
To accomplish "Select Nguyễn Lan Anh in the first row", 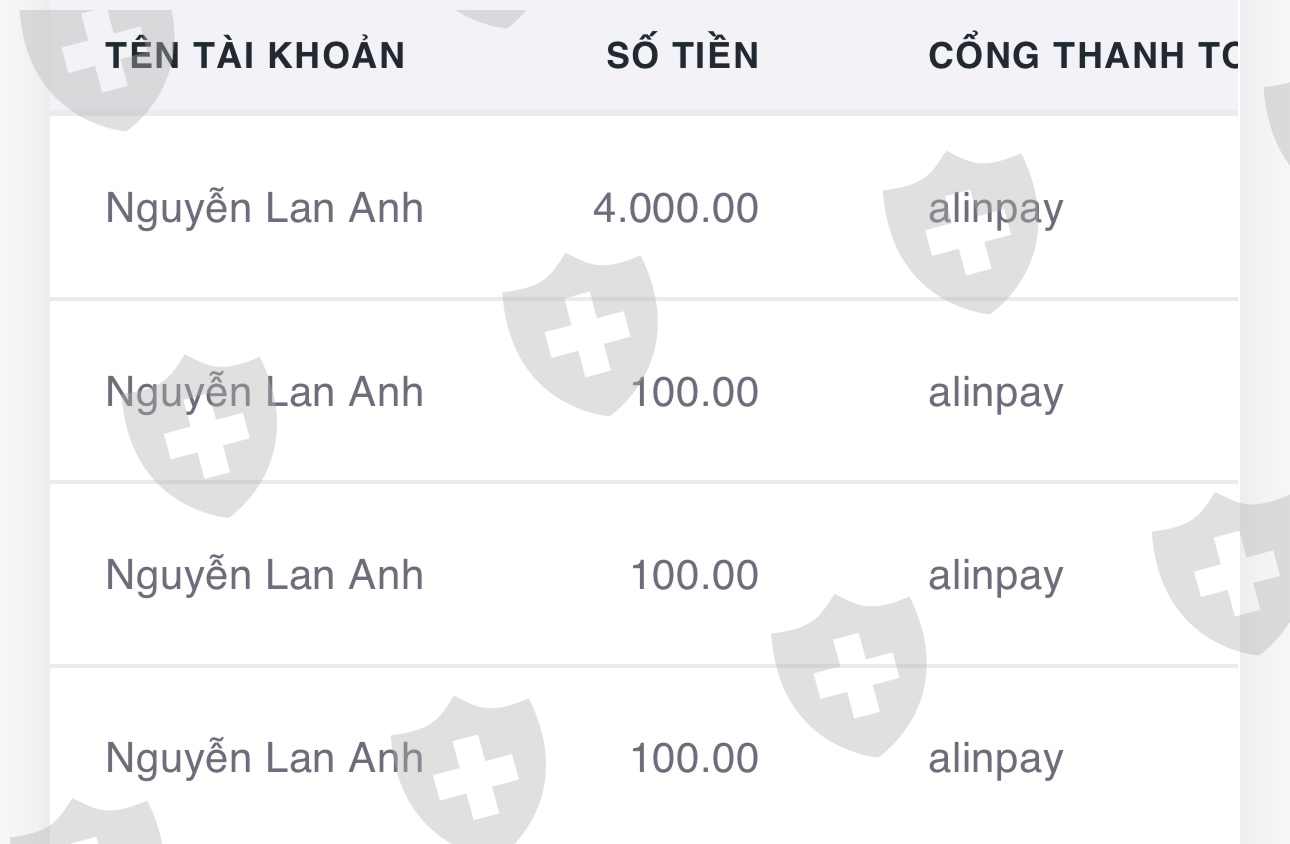I will 264,209.
